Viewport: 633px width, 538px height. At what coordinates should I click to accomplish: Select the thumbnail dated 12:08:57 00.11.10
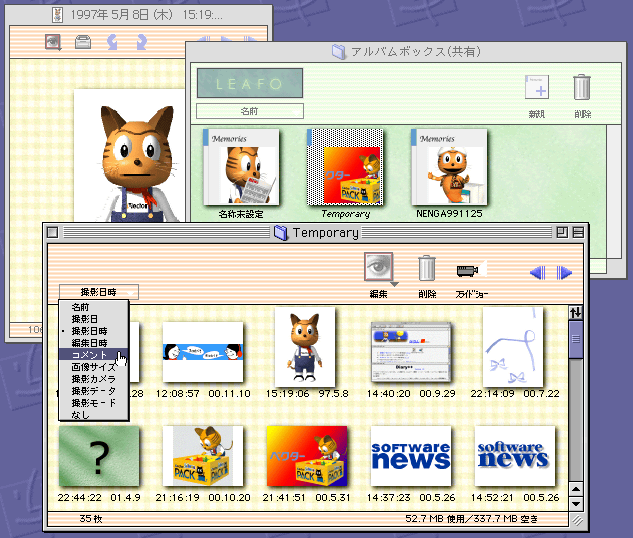coord(203,352)
